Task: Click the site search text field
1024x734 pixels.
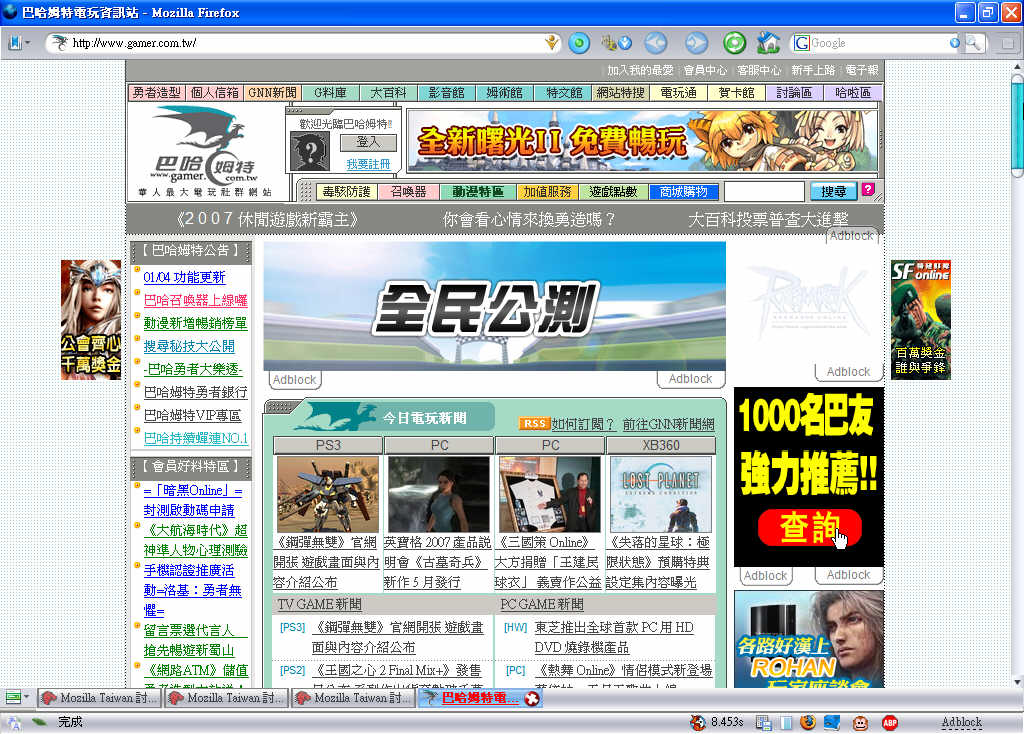Action: (764, 192)
